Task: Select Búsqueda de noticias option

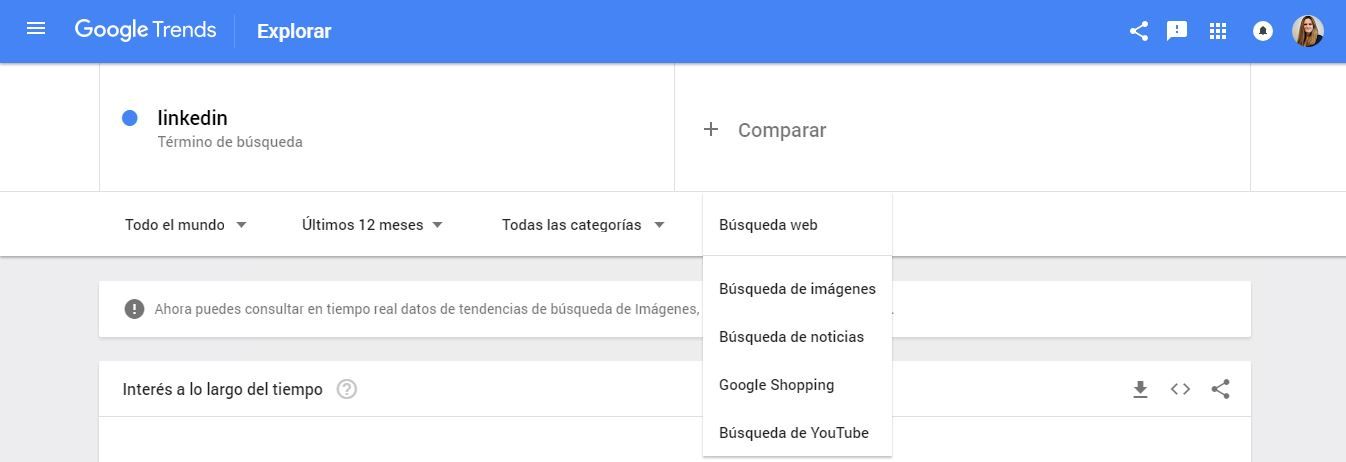Action: (x=791, y=337)
